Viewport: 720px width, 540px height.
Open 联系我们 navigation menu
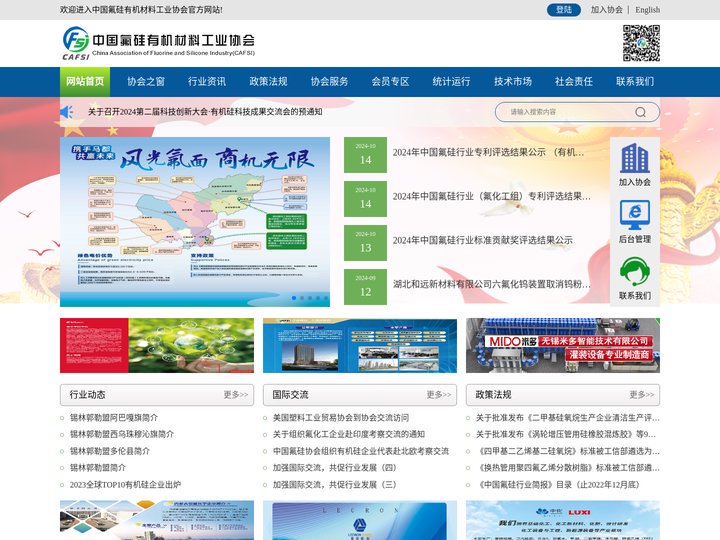(635, 82)
